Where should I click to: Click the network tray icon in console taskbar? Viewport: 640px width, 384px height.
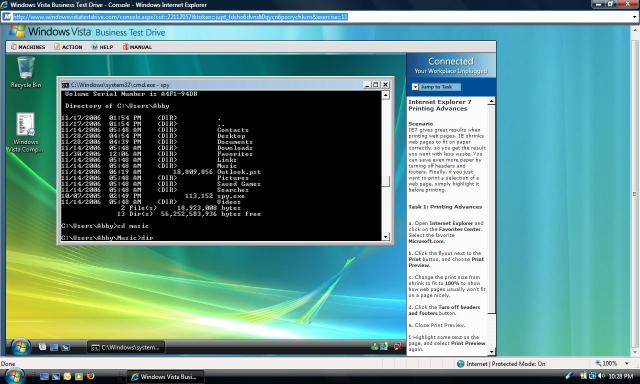(384, 347)
